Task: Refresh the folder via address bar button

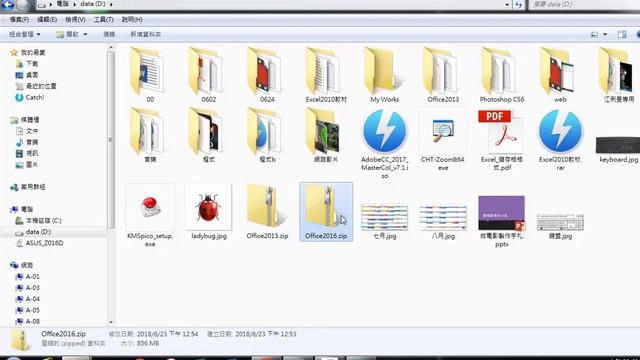Action: tap(518, 4)
